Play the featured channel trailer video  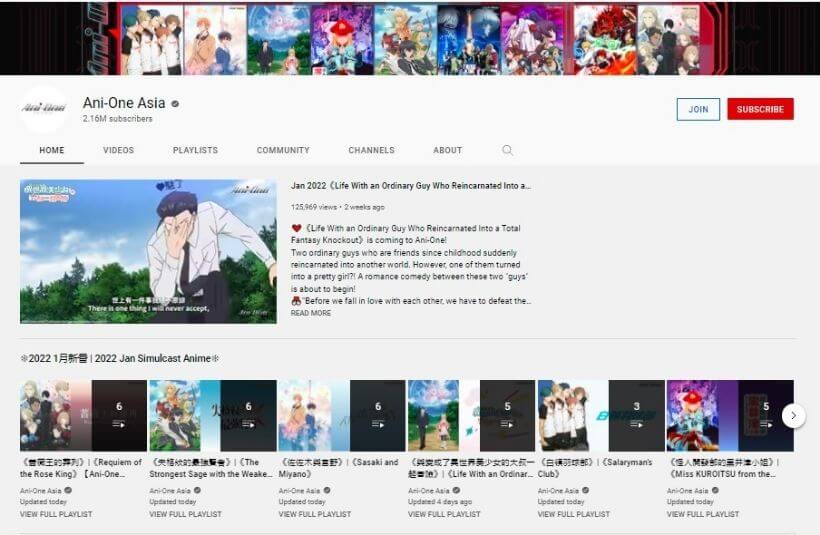(148, 251)
